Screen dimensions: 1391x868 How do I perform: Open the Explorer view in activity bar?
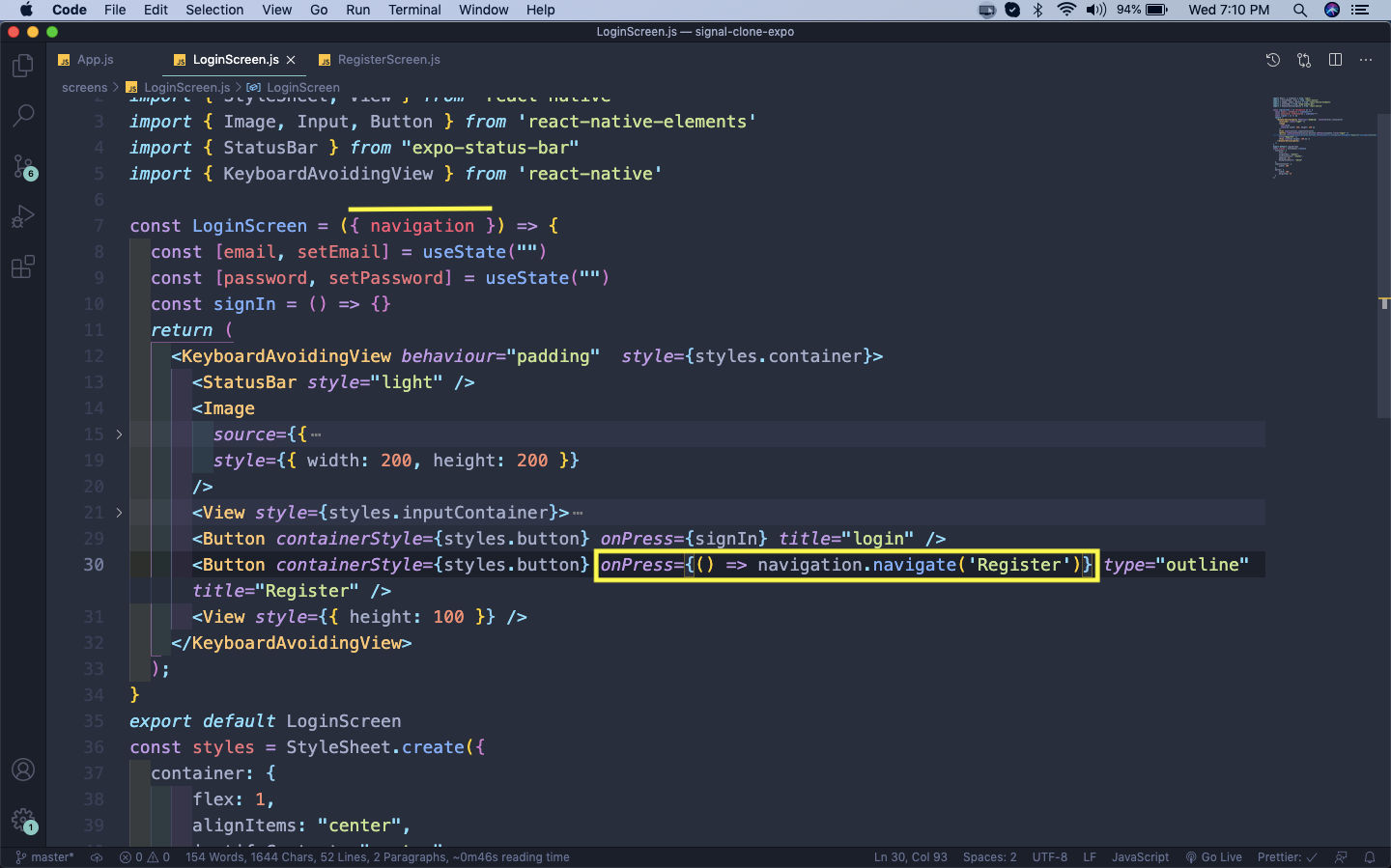[23, 66]
